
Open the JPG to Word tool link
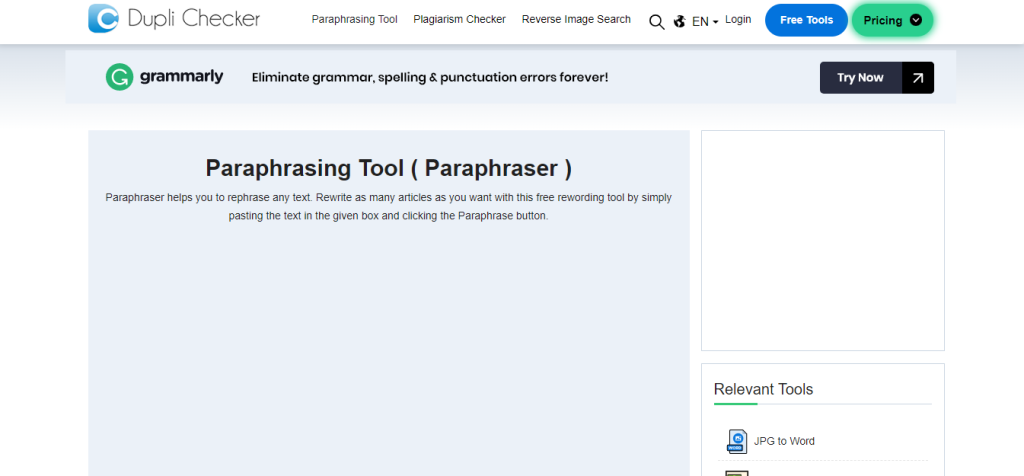click(784, 441)
